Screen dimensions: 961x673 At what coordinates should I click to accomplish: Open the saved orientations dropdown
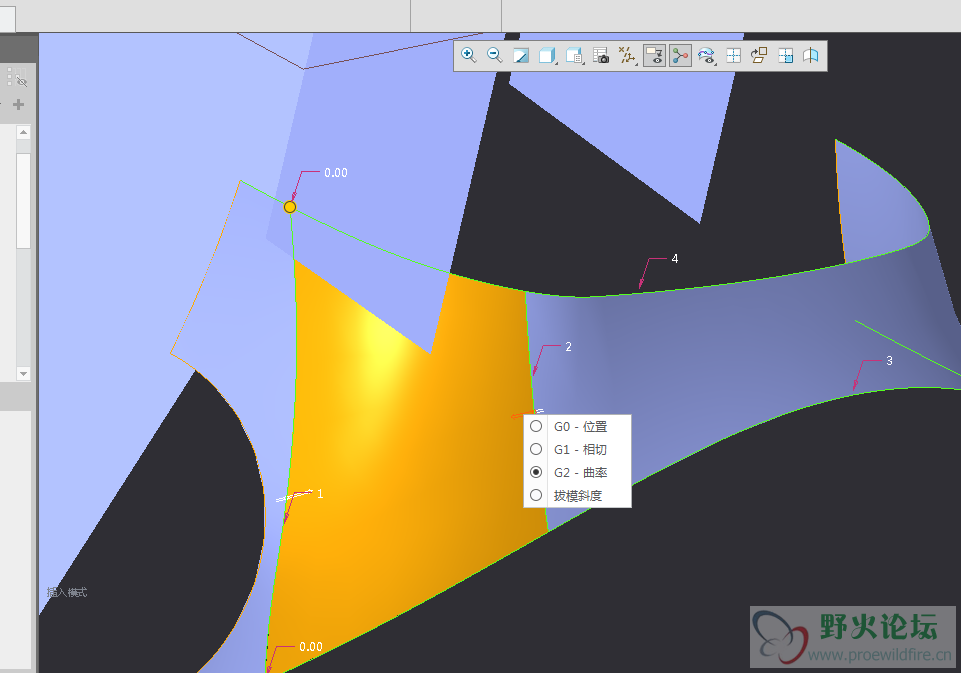574,56
